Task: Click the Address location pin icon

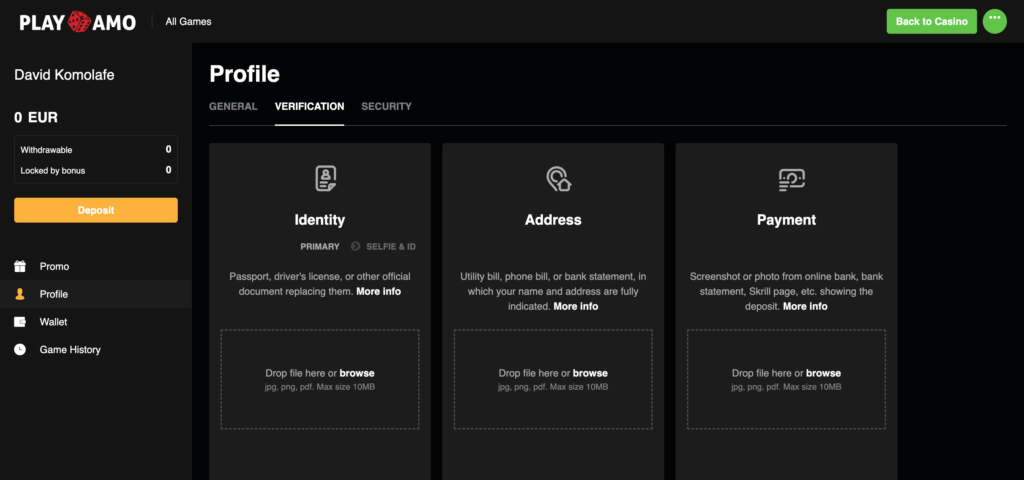Action: 558,178
